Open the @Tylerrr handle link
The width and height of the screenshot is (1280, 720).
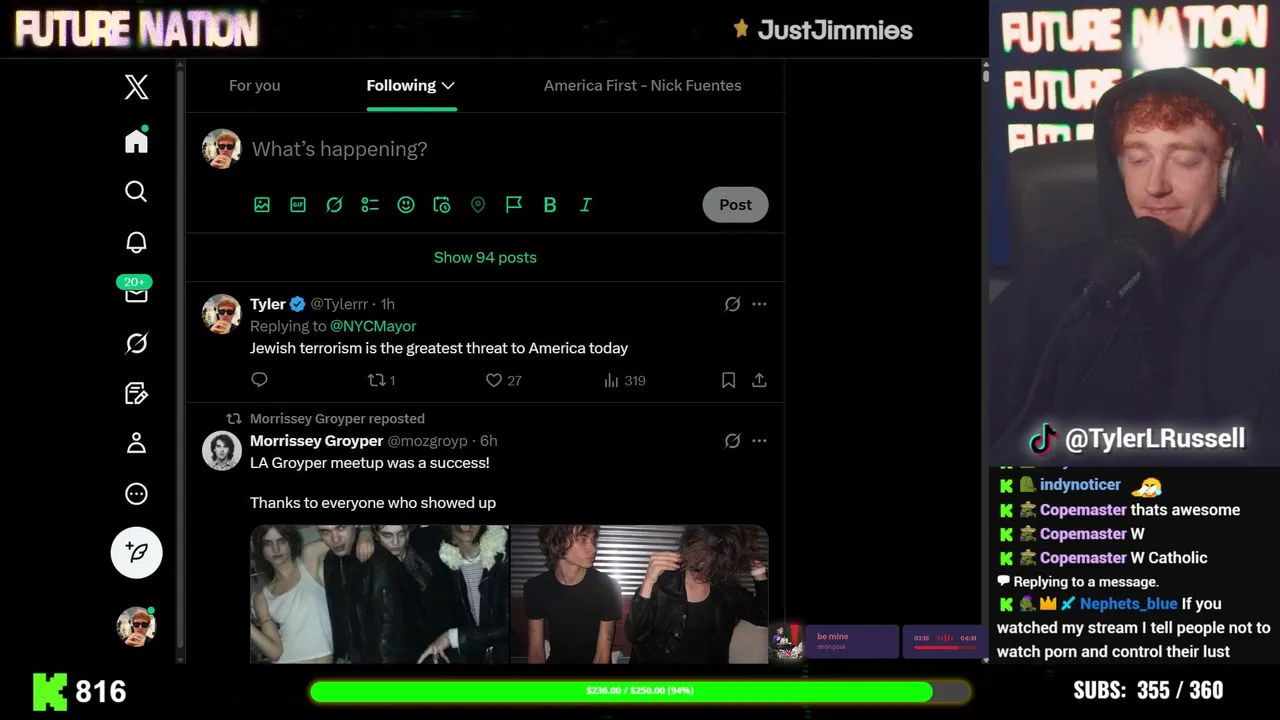click(339, 304)
